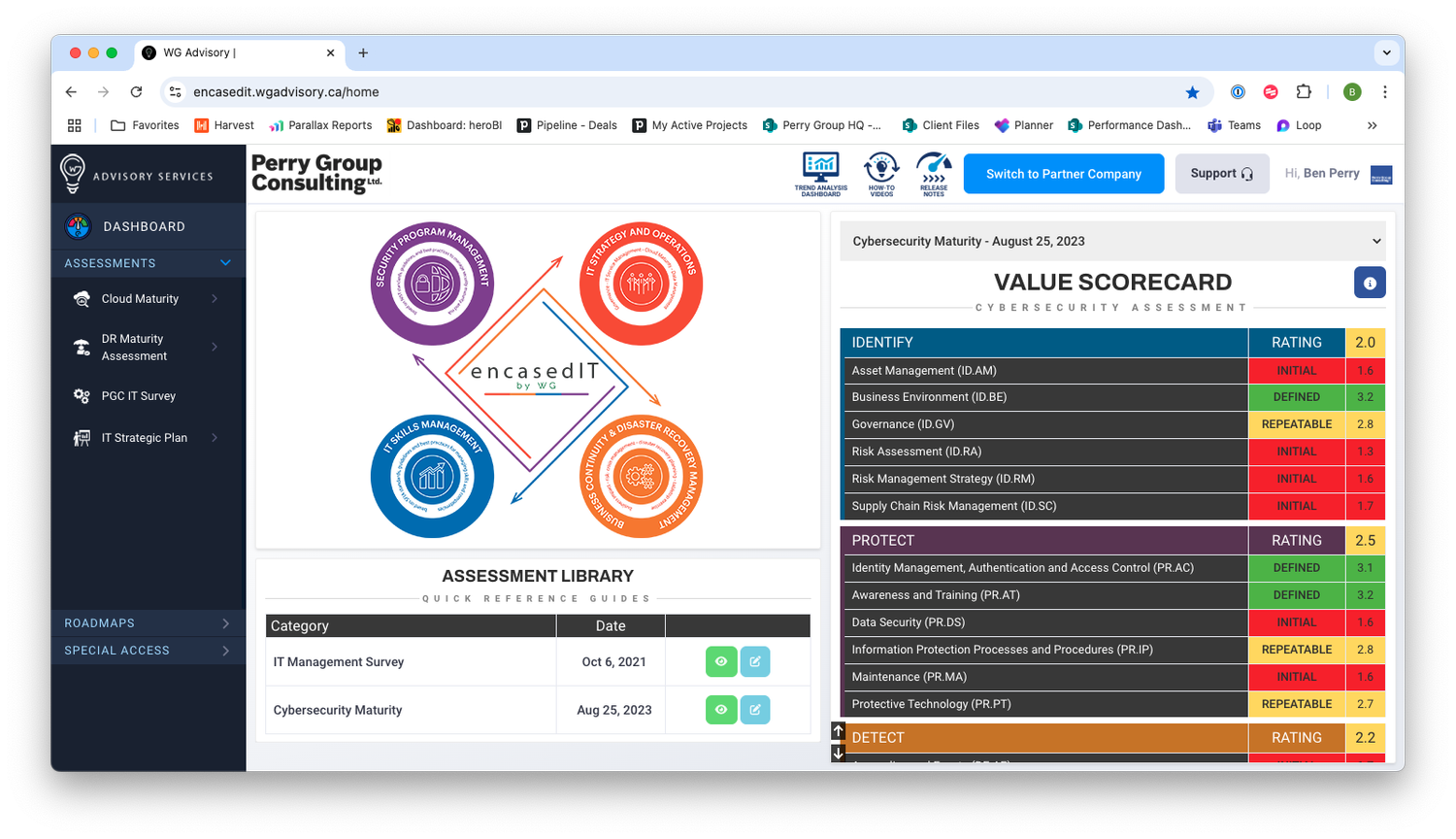This screenshot has height=839, width=1456.
Task: Open the Harvest bookmark
Action: coord(224,125)
